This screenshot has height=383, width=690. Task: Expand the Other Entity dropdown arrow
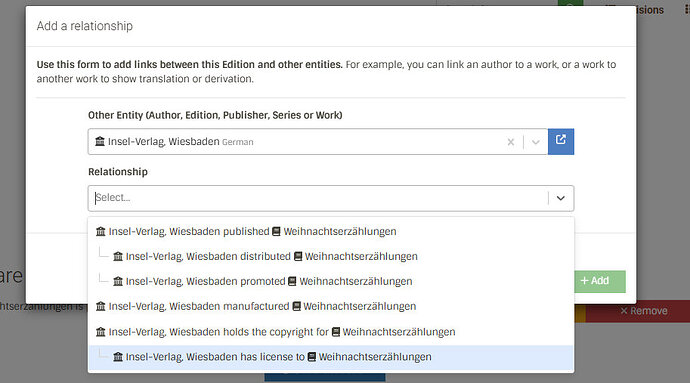[x=536, y=142]
